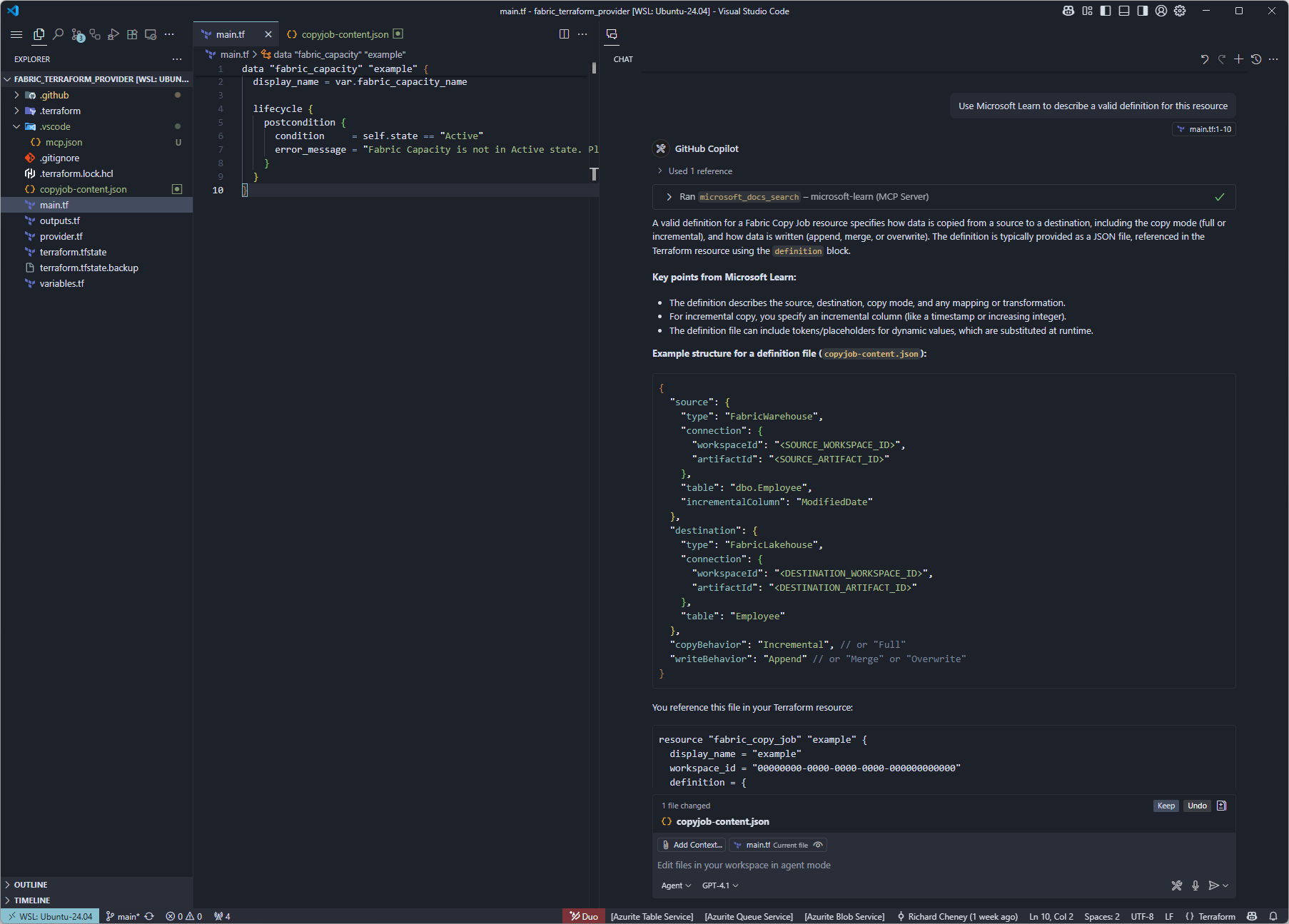
Task: Open variables.tf in the Explorer
Action: [x=62, y=283]
